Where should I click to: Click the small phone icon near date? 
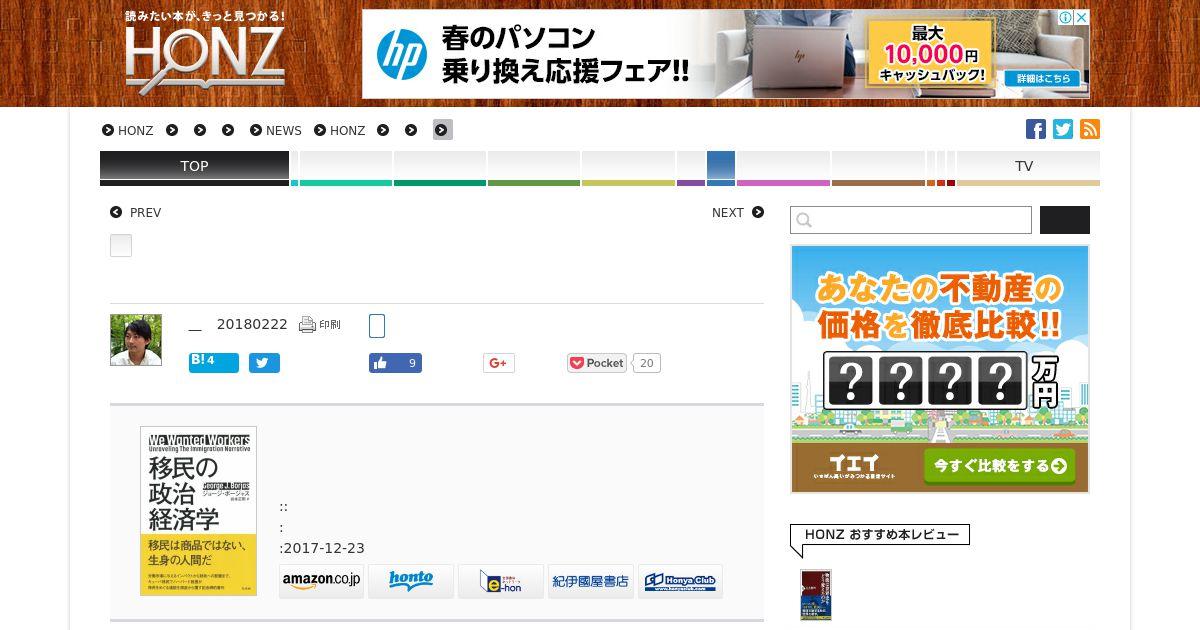coord(377,326)
